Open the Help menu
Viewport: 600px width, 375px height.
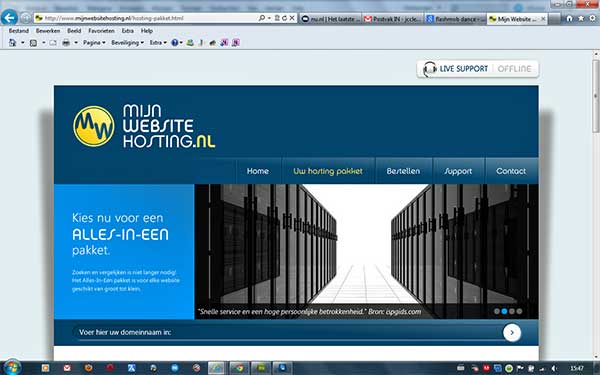(x=147, y=31)
